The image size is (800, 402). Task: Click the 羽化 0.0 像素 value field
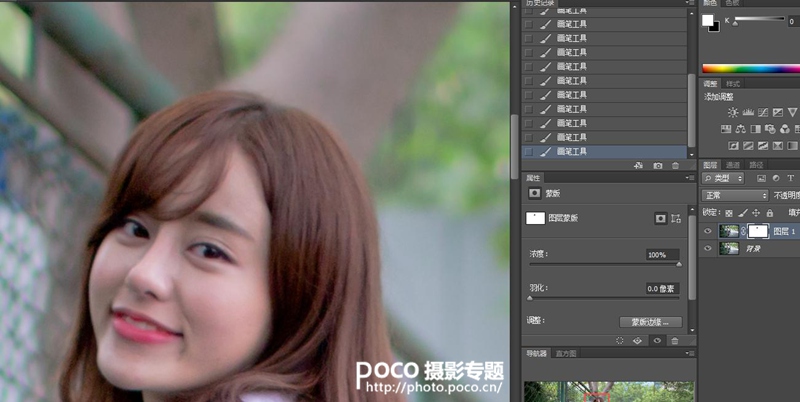[x=662, y=288]
